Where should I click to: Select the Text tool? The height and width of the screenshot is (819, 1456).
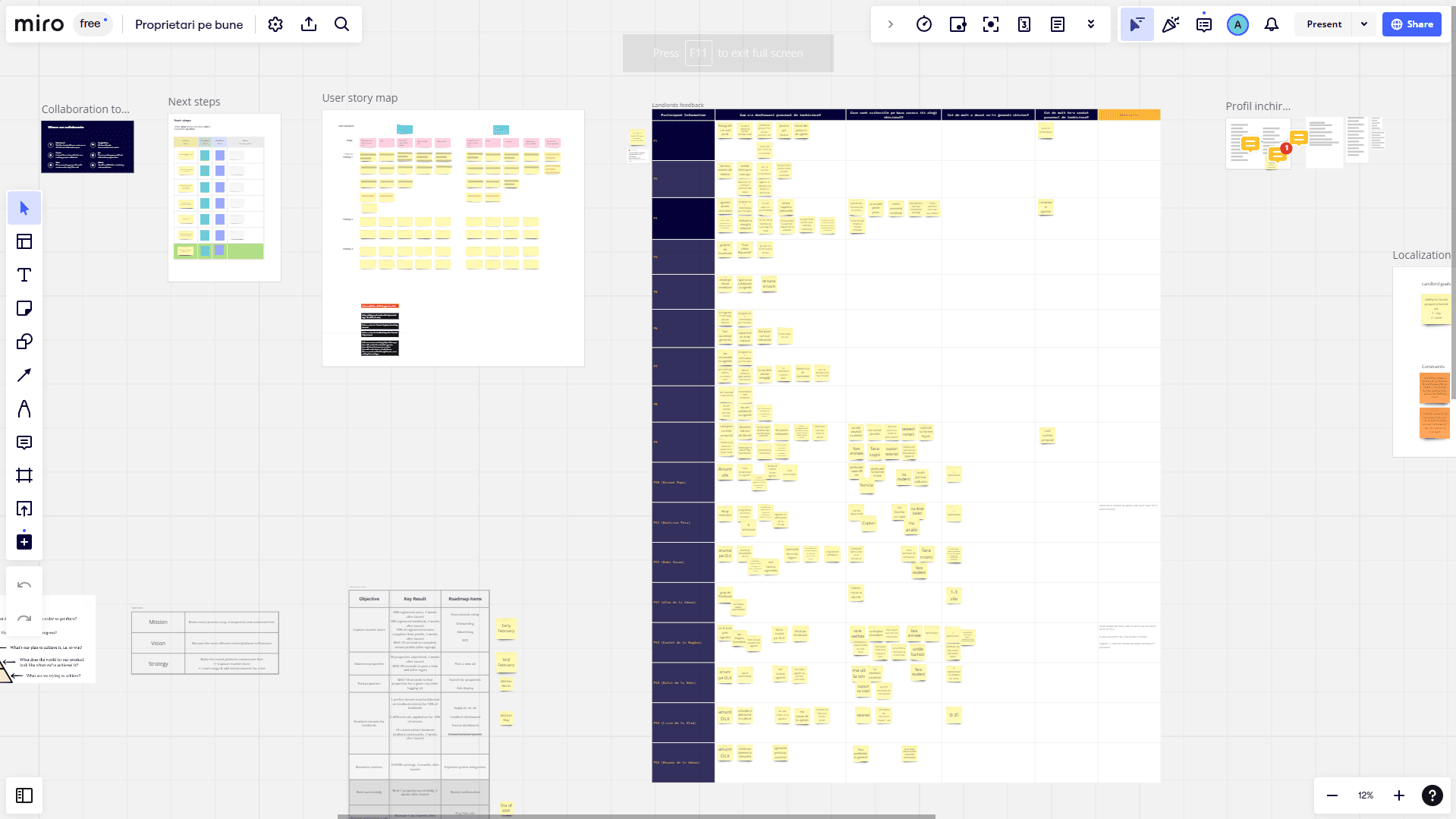[24, 275]
